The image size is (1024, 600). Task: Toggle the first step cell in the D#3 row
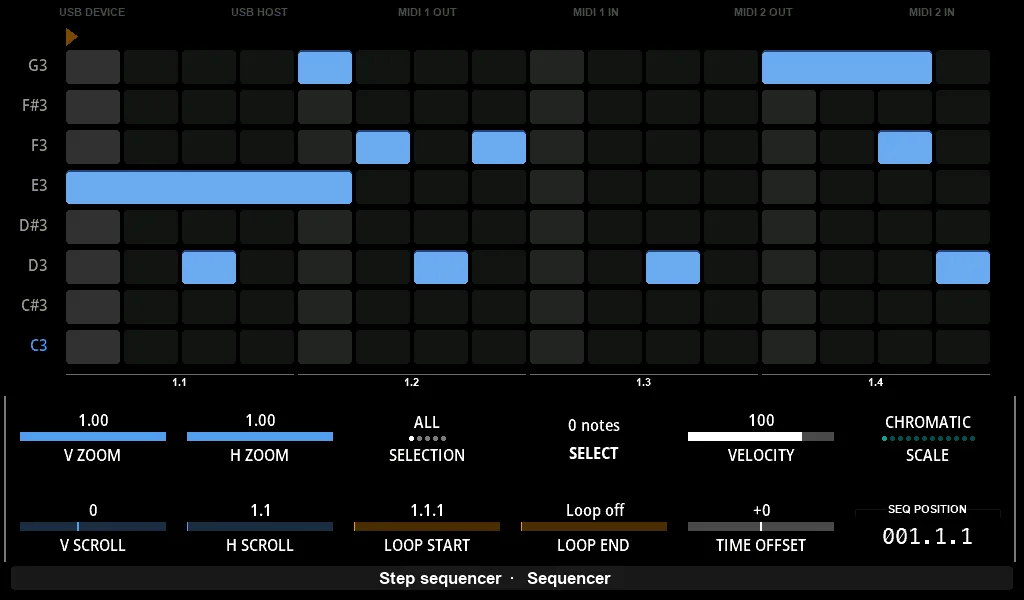click(x=93, y=227)
